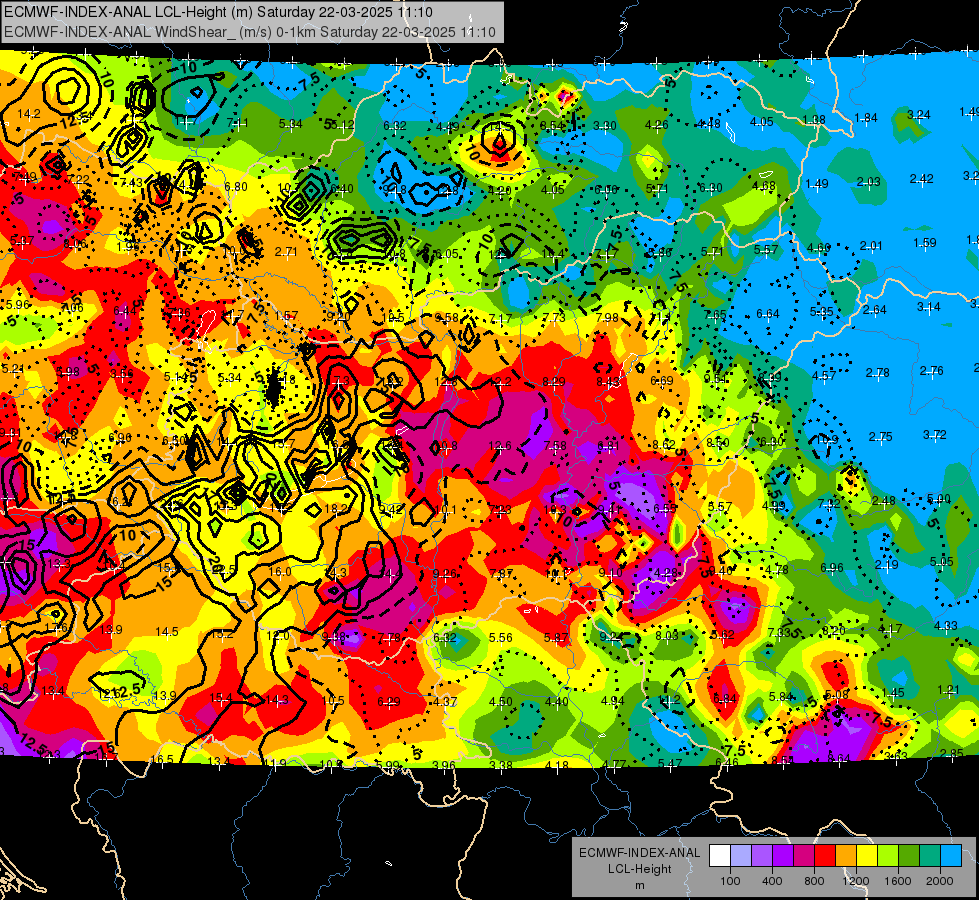Screen dimensions: 979x900
Task: Click the map value 2.03
Action: (868, 182)
